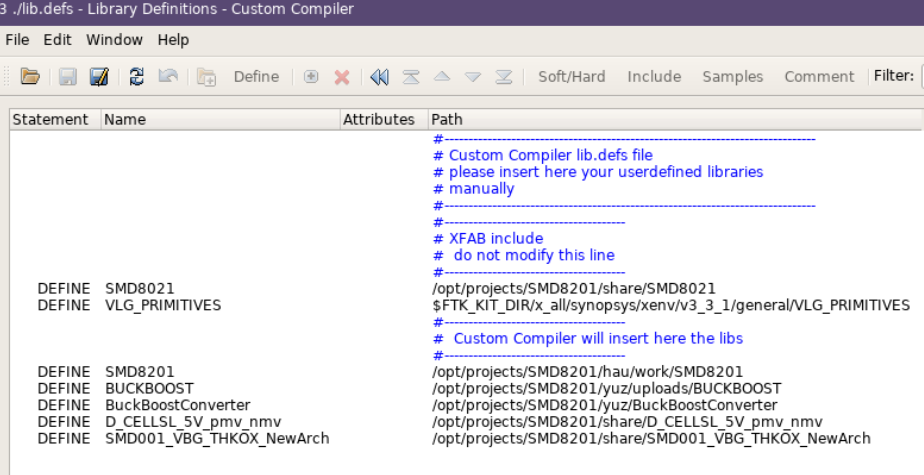Open the Window menu

114,40
